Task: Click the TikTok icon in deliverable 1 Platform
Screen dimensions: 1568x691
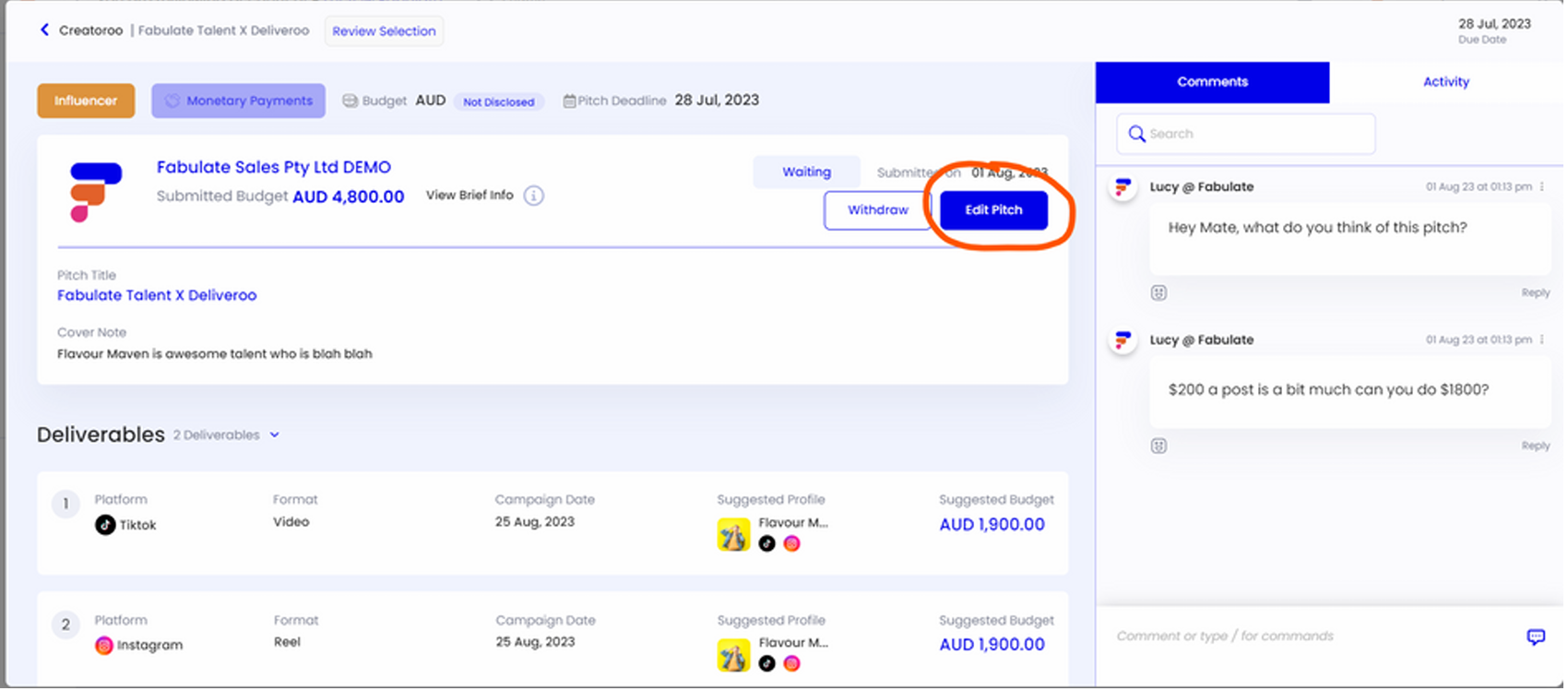Action: tap(105, 525)
